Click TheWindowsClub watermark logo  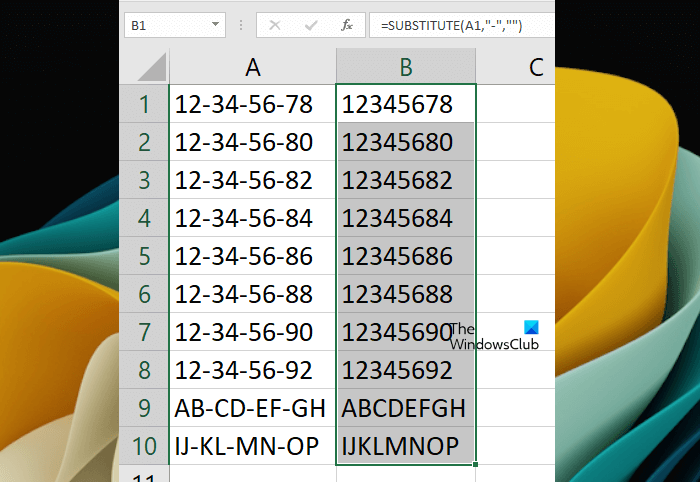[x=494, y=336]
